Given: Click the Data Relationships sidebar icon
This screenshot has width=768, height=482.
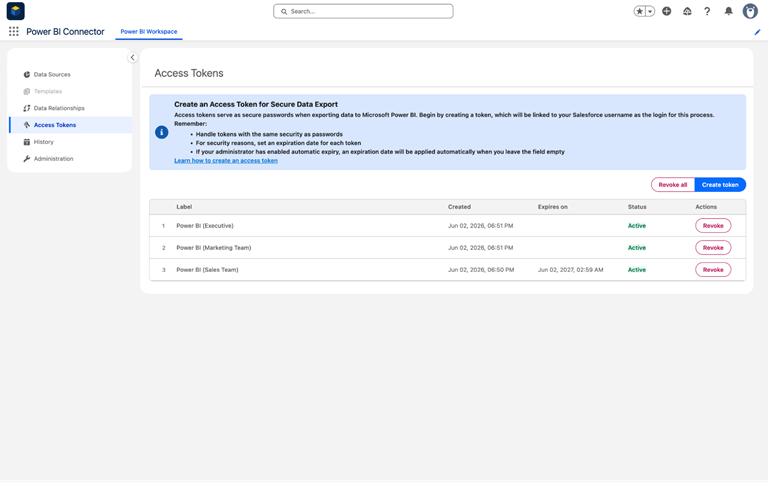Looking at the screenshot, I should pyautogui.click(x=26, y=108).
